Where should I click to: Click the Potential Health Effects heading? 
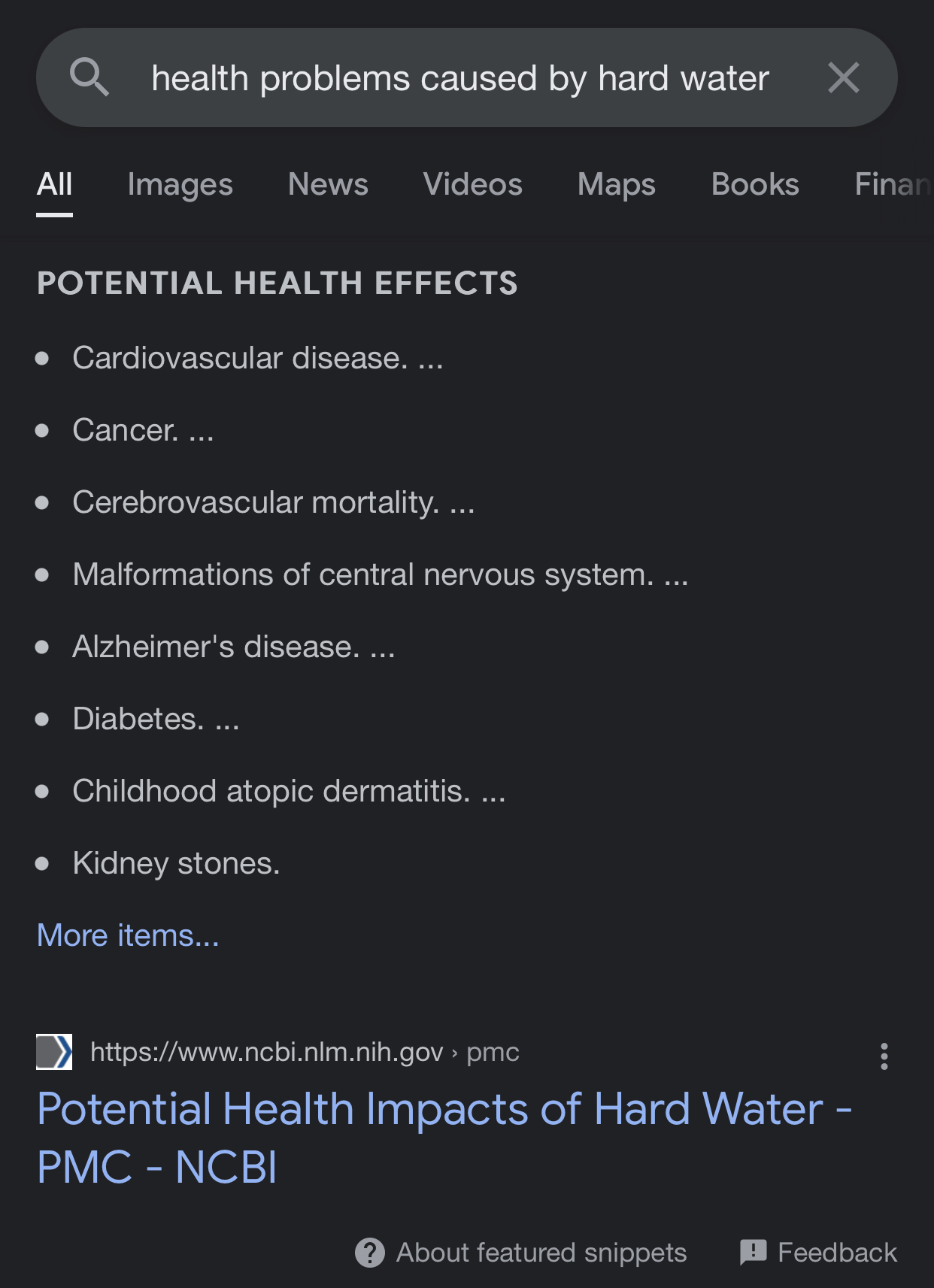[x=277, y=283]
